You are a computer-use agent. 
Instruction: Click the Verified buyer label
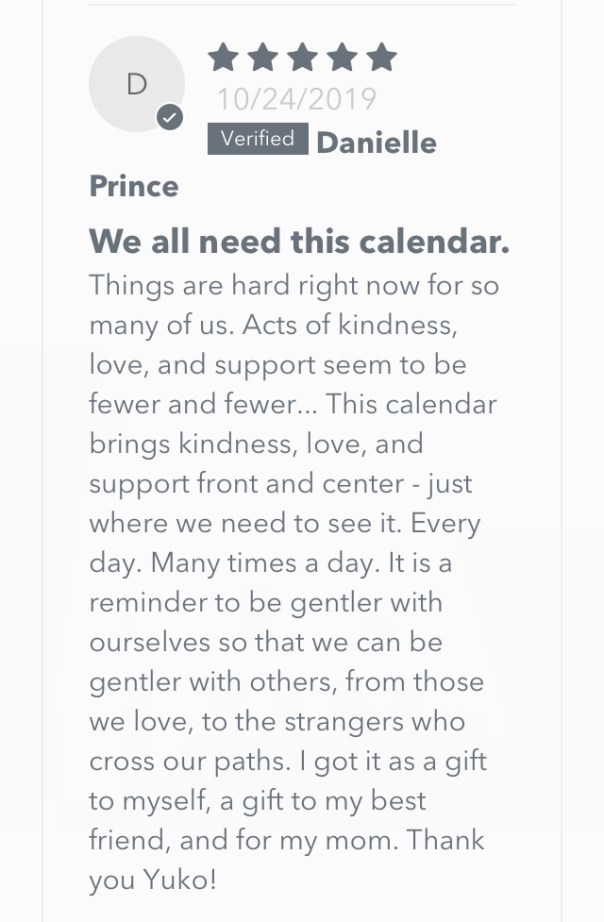(x=257, y=139)
